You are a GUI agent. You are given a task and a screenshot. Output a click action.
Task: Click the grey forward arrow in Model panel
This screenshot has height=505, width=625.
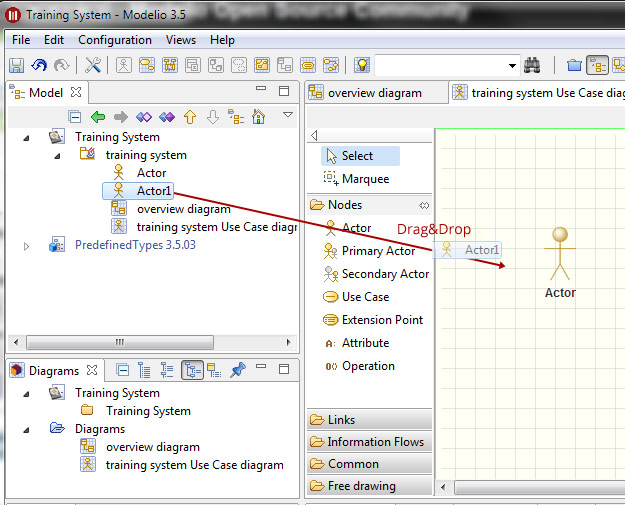pos(121,117)
